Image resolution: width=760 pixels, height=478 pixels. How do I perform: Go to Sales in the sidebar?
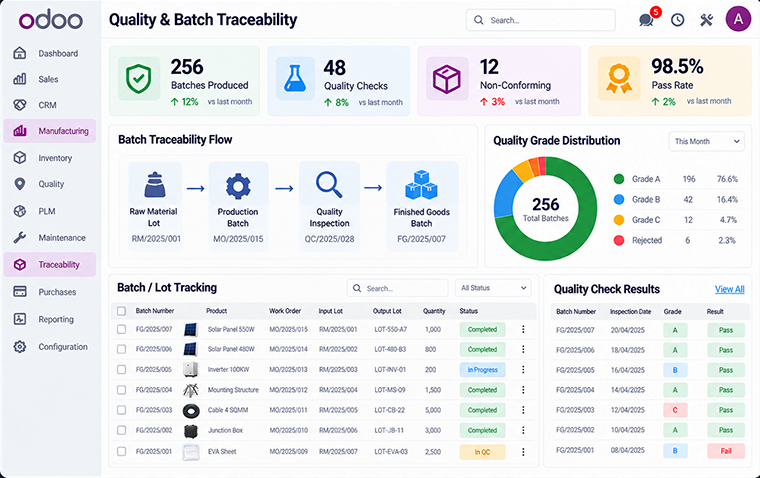click(48, 79)
